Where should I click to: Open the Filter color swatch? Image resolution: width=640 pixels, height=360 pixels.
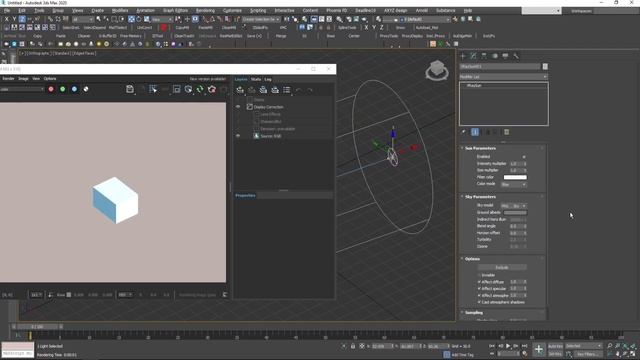515,177
